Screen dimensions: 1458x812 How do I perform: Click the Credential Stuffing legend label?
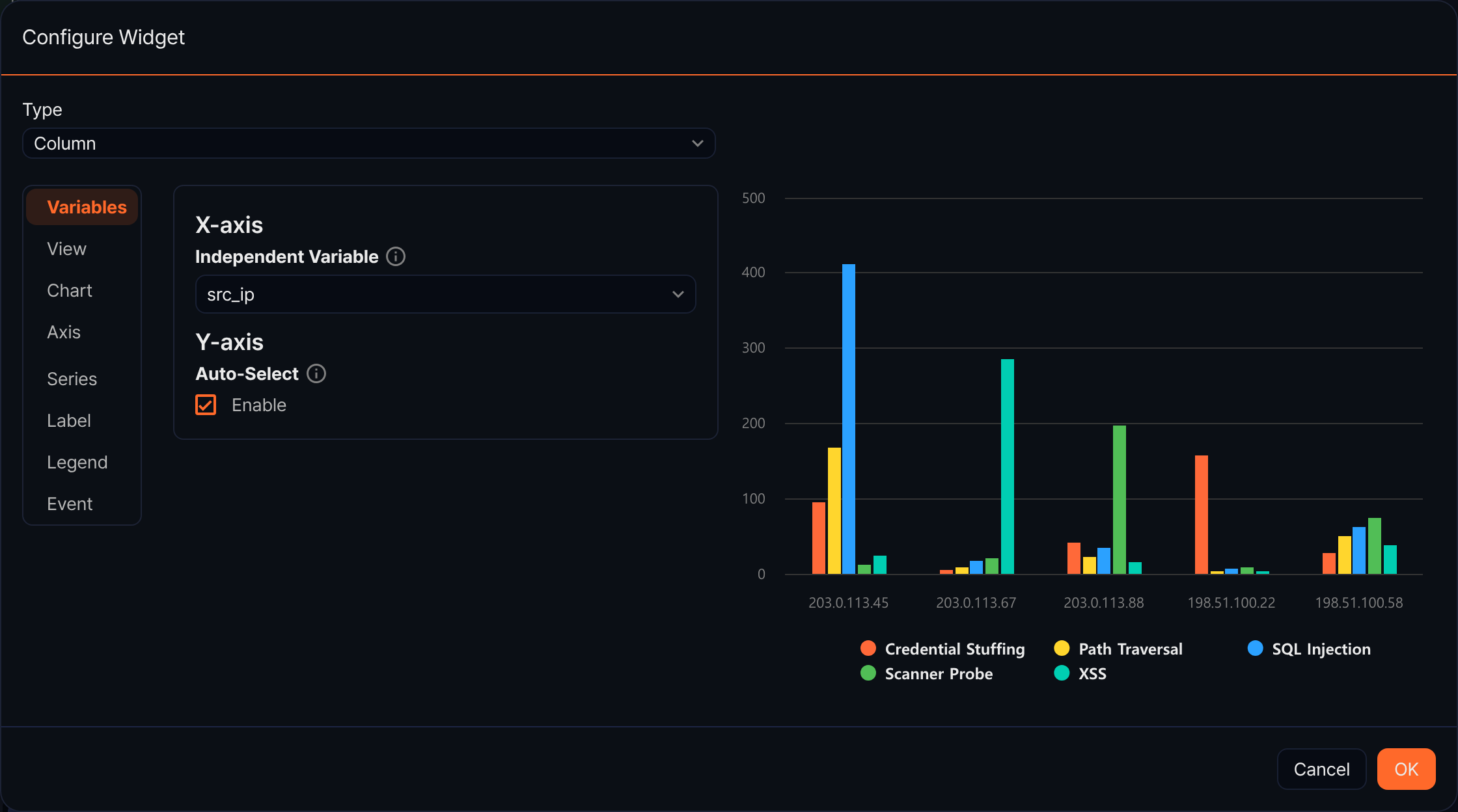(x=955, y=649)
